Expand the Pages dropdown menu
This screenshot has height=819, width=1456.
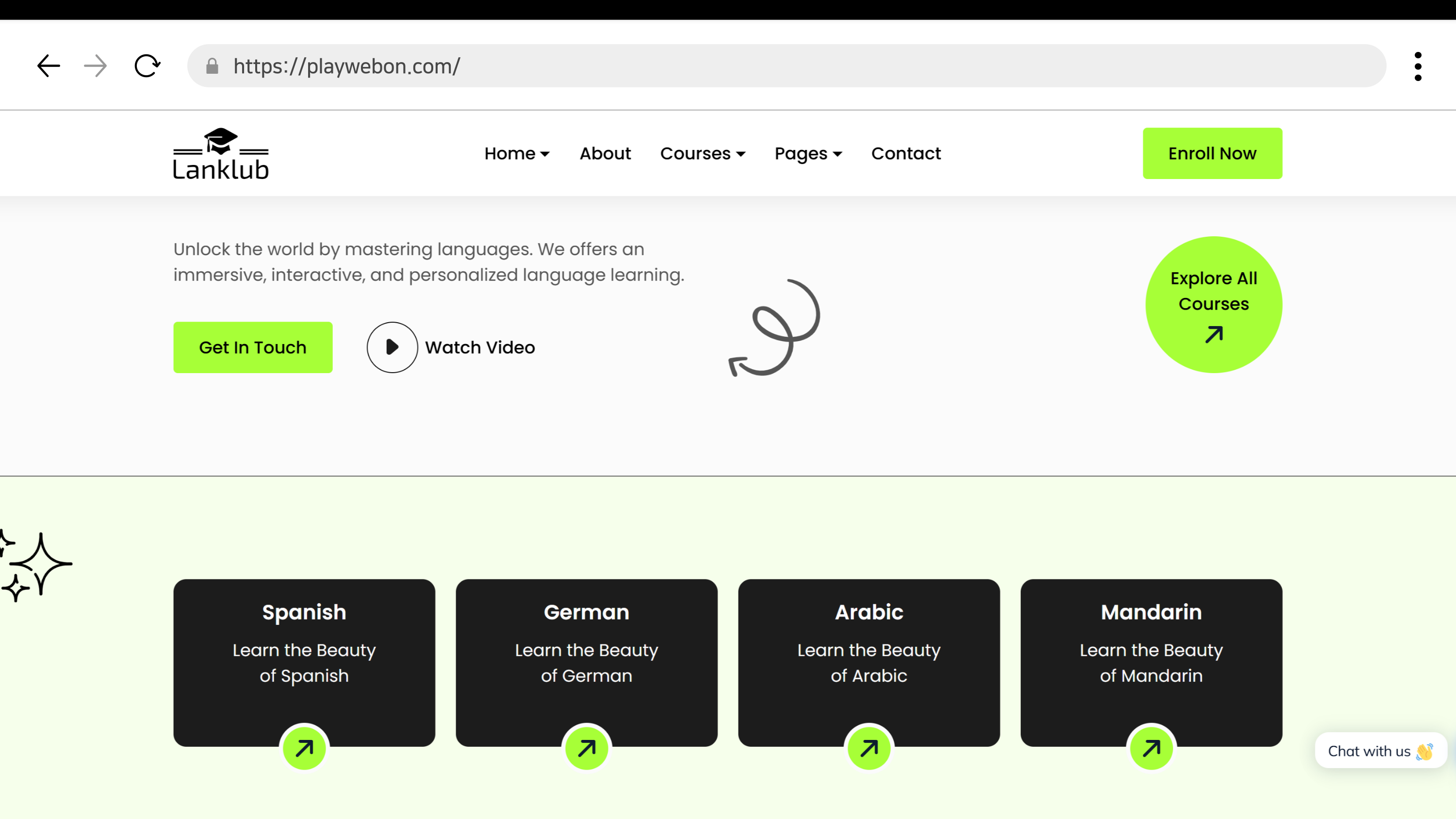coord(808,154)
